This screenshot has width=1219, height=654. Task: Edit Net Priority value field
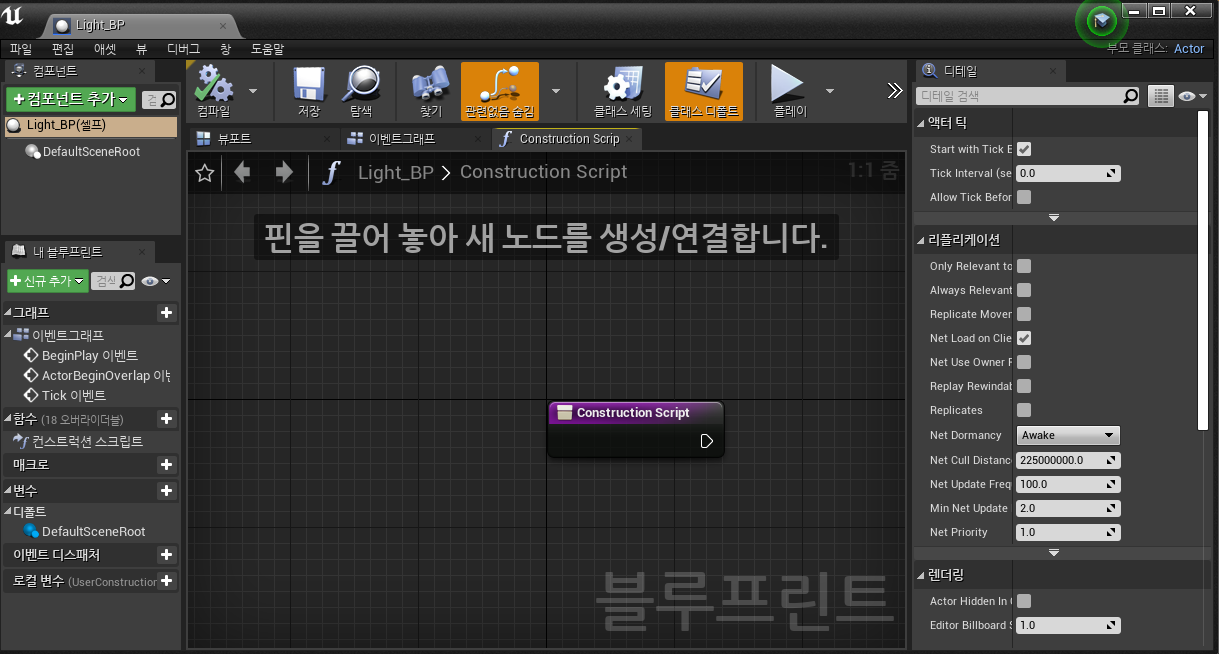tap(1068, 532)
